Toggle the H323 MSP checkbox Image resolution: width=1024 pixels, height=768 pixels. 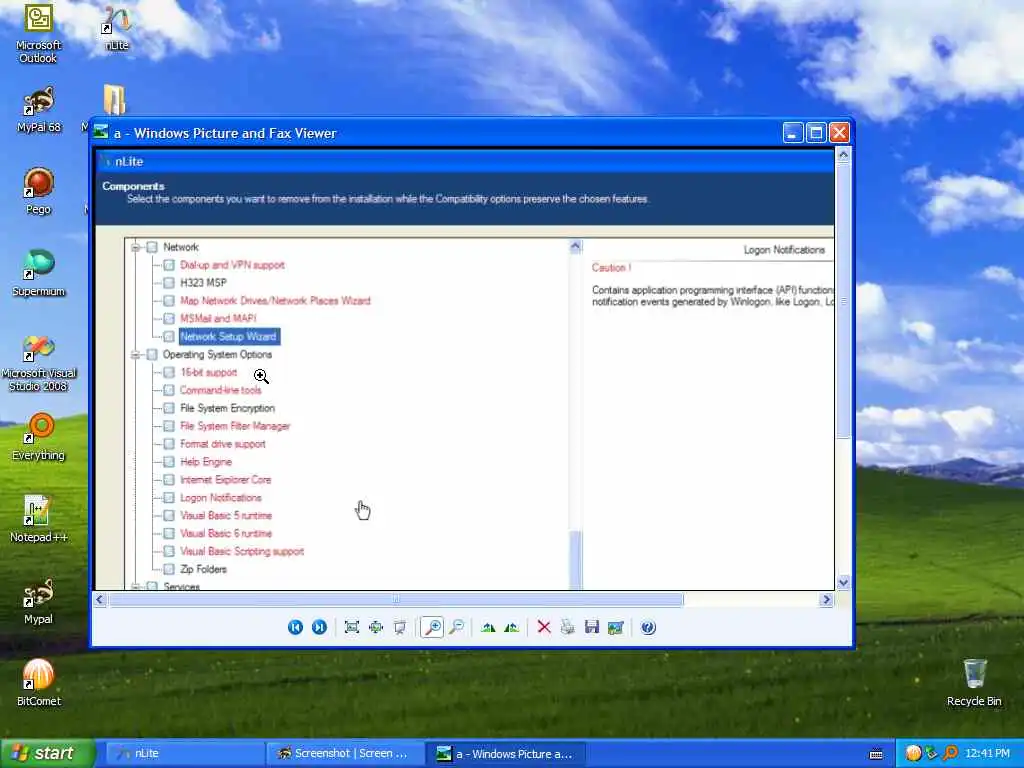[169, 283]
